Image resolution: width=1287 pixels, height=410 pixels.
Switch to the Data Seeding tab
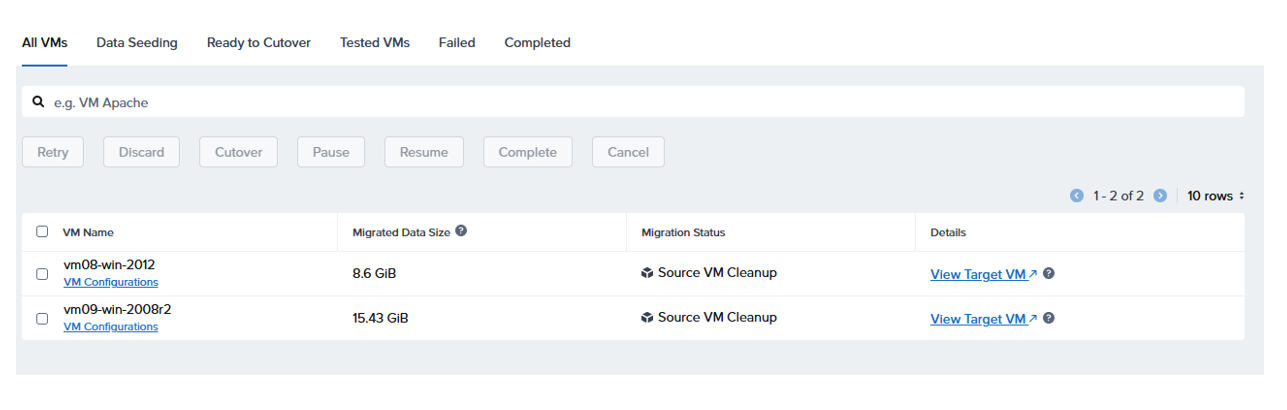pos(137,43)
